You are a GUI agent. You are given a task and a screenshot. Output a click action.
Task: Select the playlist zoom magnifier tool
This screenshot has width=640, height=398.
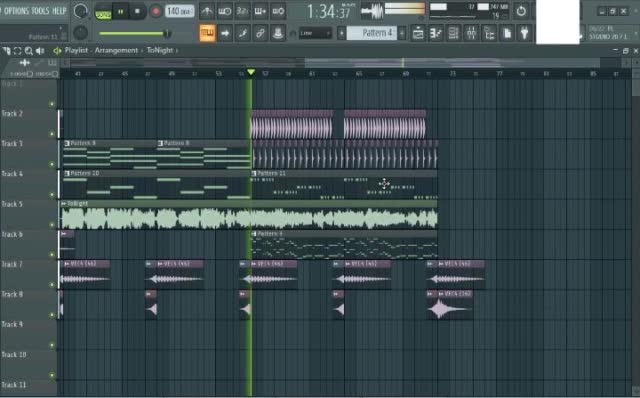(29, 51)
